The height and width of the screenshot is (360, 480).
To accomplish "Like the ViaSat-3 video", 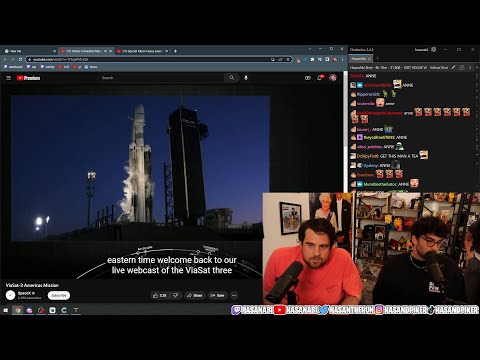I will point(160,295).
